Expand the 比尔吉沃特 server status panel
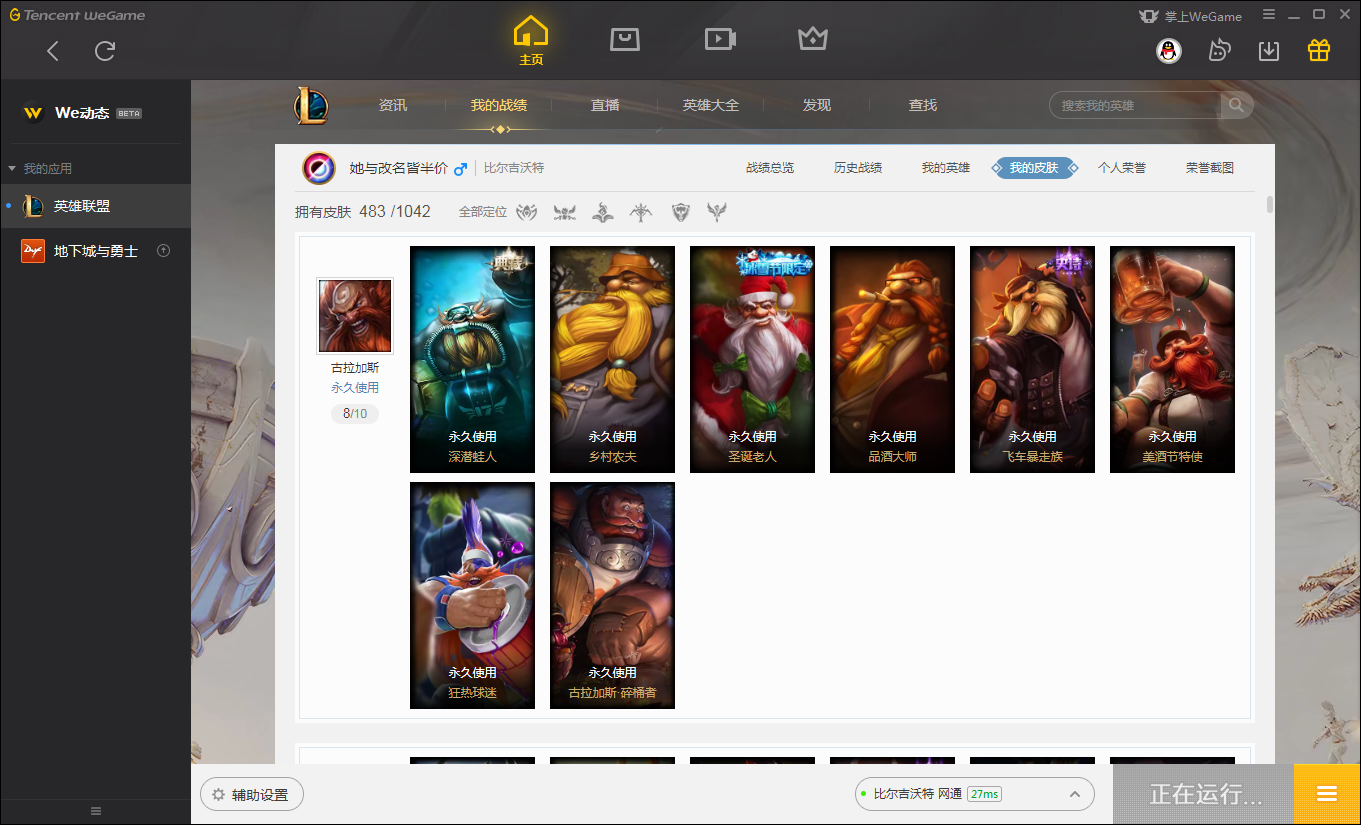Image resolution: width=1361 pixels, height=825 pixels. (1075, 794)
